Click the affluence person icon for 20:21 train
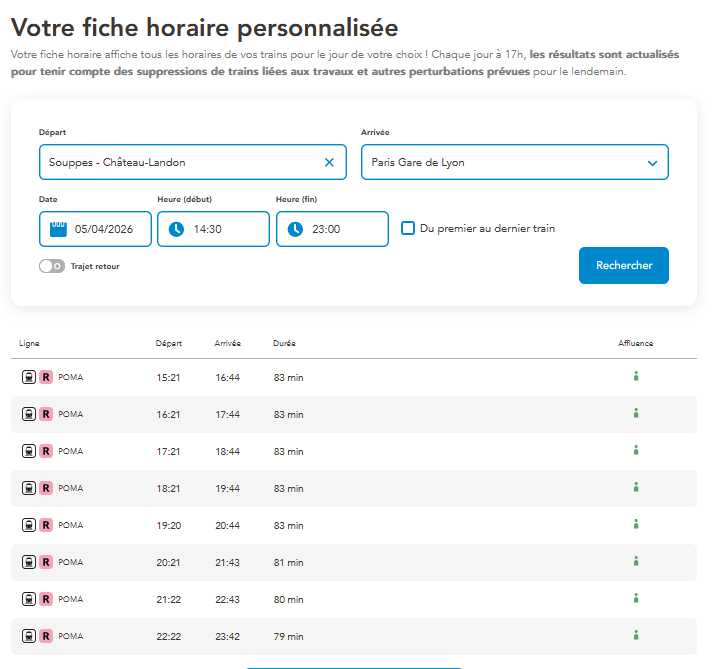Screen dimensions: 713x669 click(x=636, y=561)
